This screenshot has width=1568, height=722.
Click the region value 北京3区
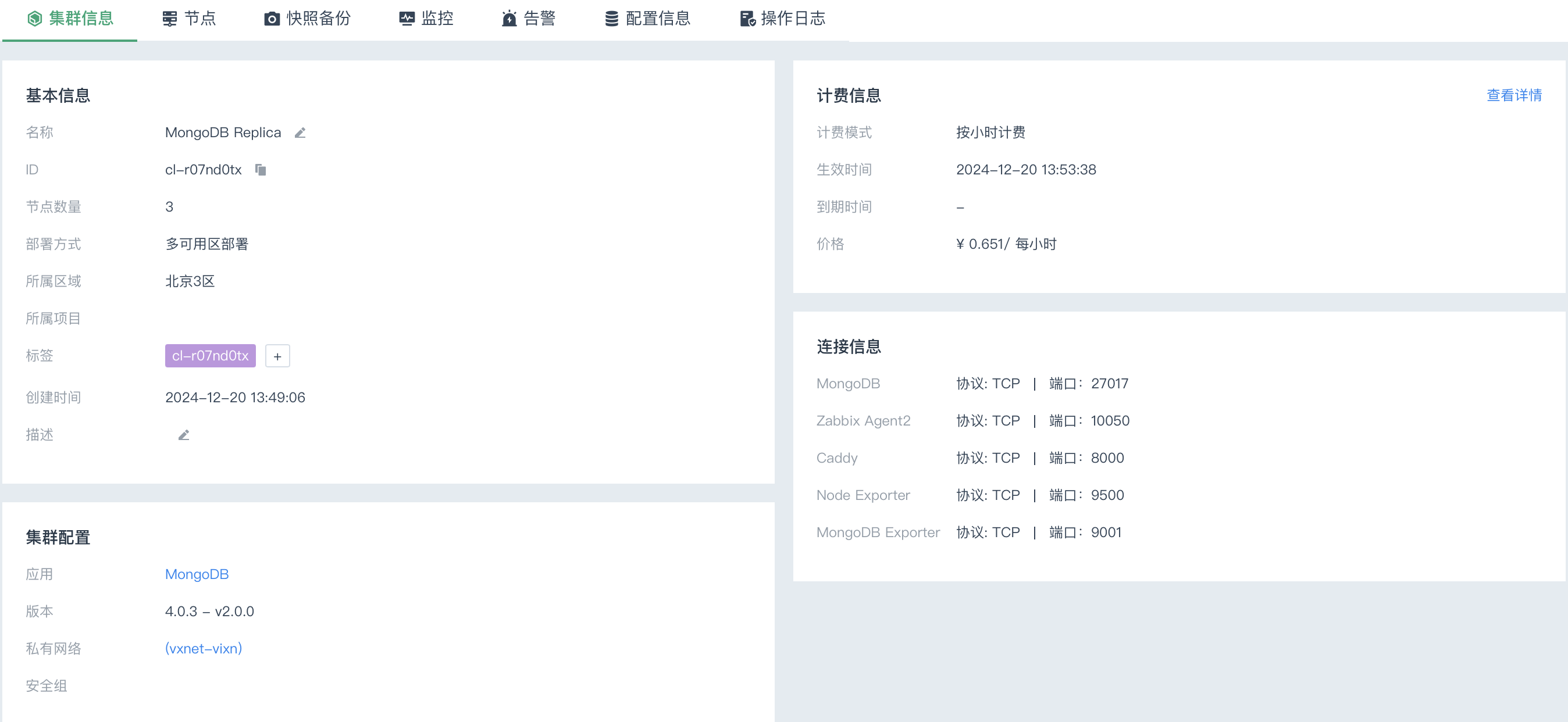click(x=190, y=281)
